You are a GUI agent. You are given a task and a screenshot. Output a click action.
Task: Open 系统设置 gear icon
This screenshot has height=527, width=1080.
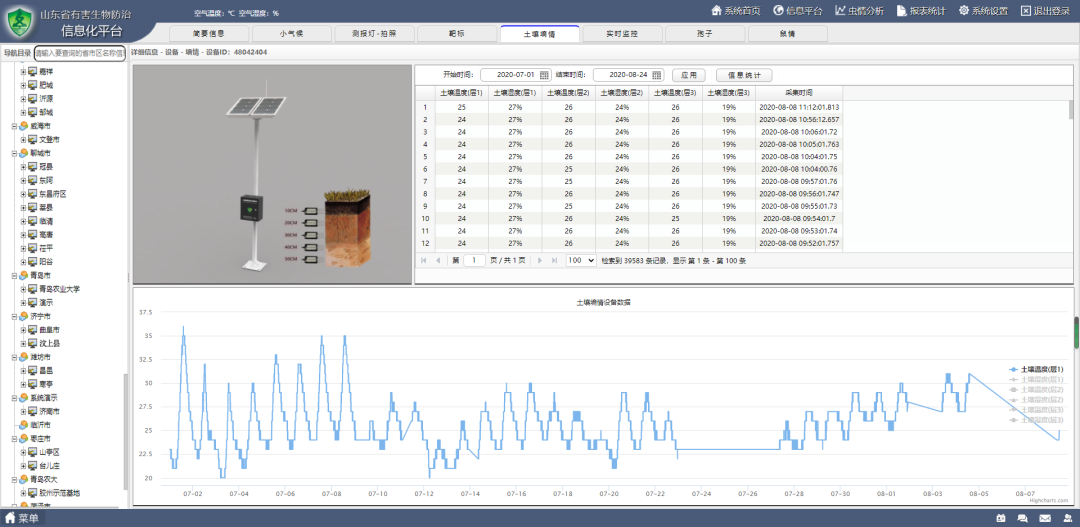[964, 10]
